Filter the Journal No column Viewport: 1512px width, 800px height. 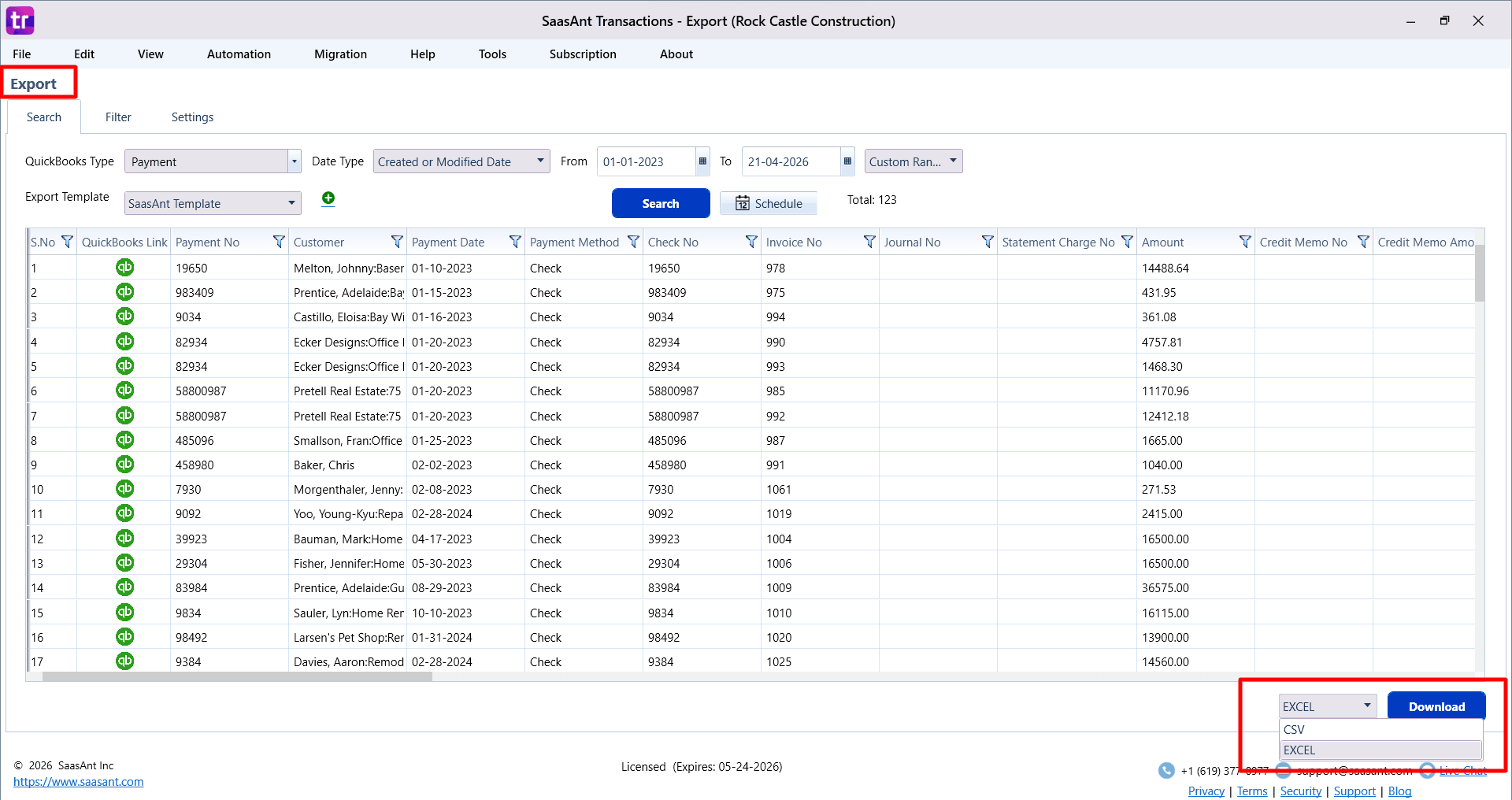pyautogui.click(x=988, y=242)
